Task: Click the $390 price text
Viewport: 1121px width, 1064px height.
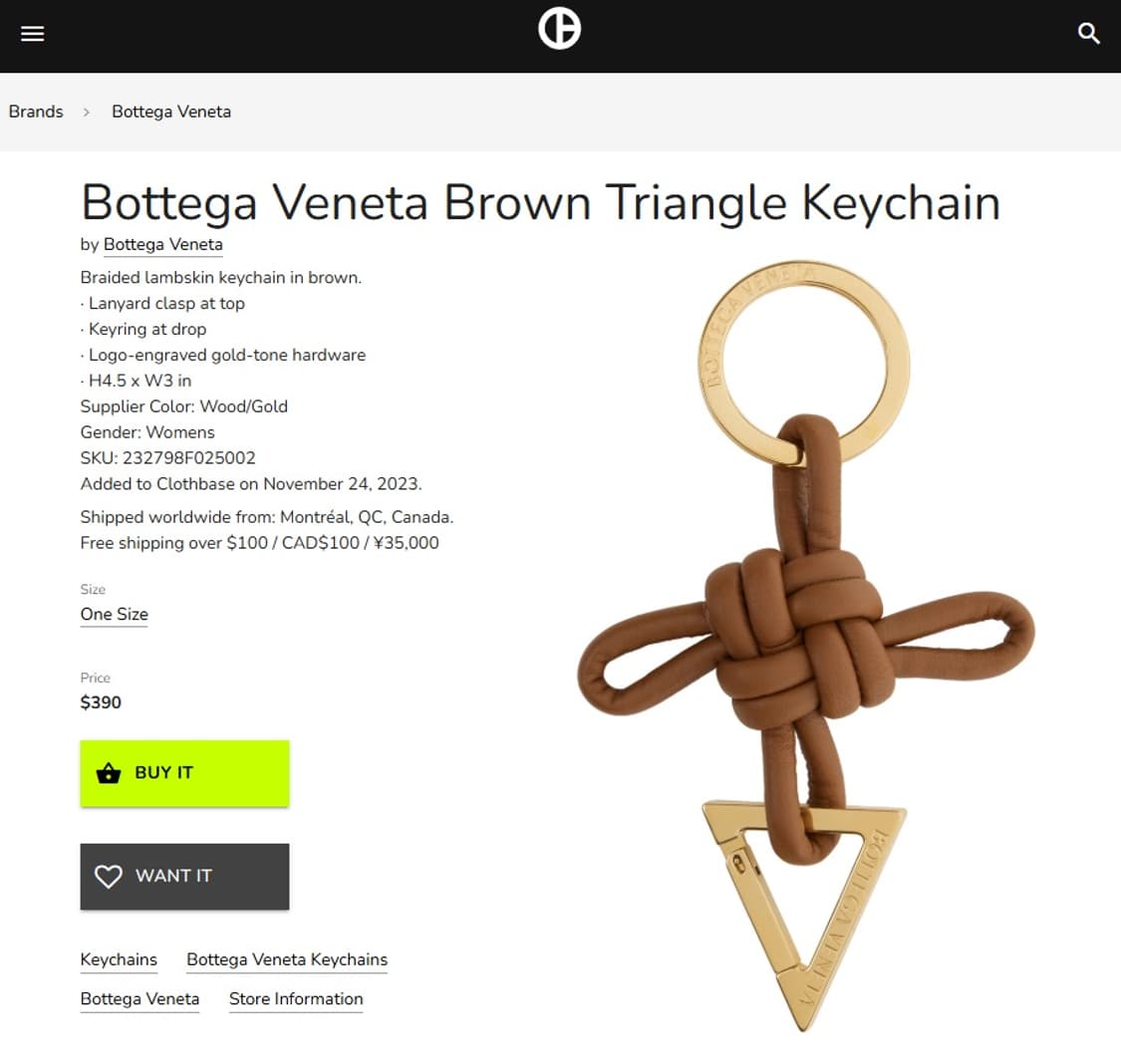Action: (x=101, y=702)
